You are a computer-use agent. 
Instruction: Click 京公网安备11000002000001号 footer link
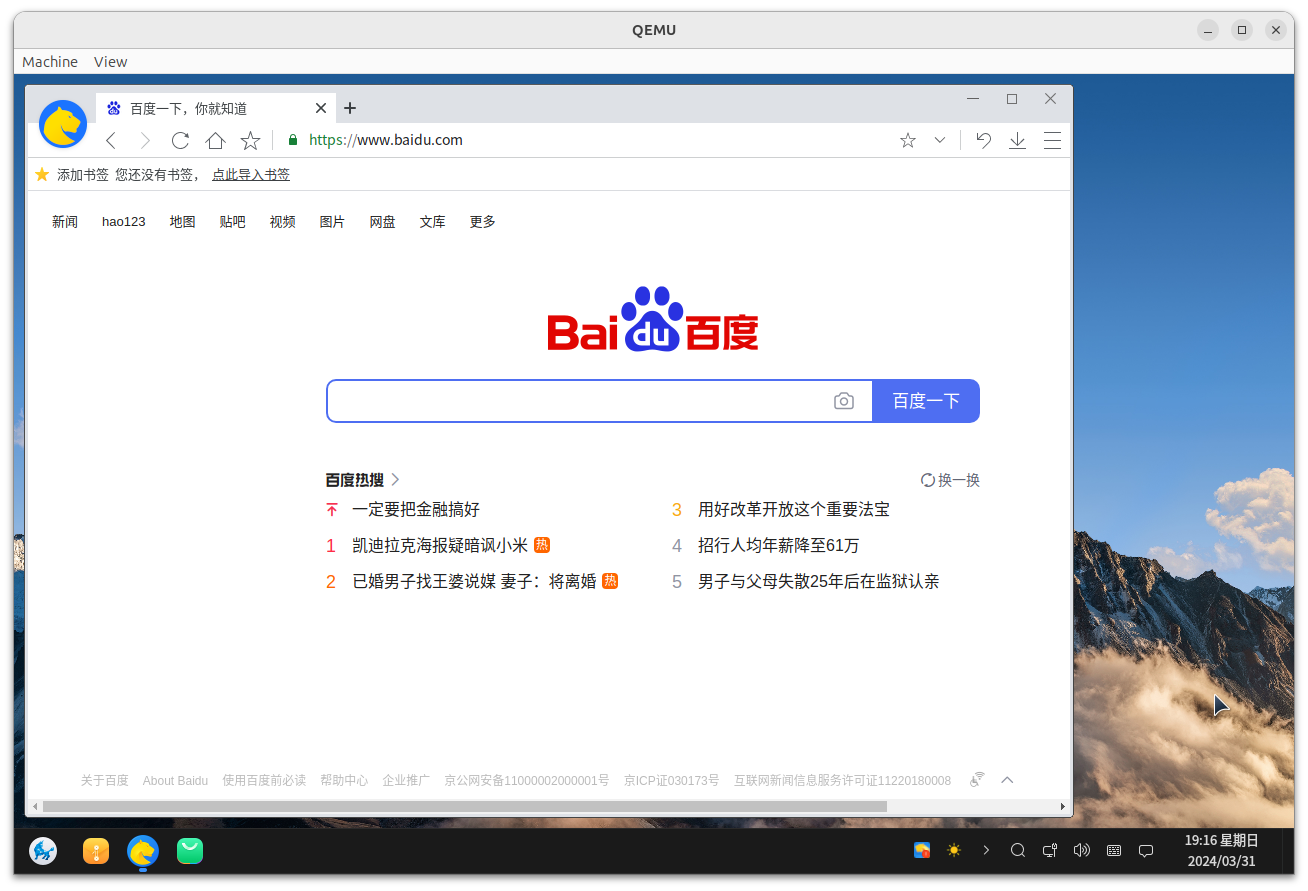pyautogui.click(x=527, y=781)
